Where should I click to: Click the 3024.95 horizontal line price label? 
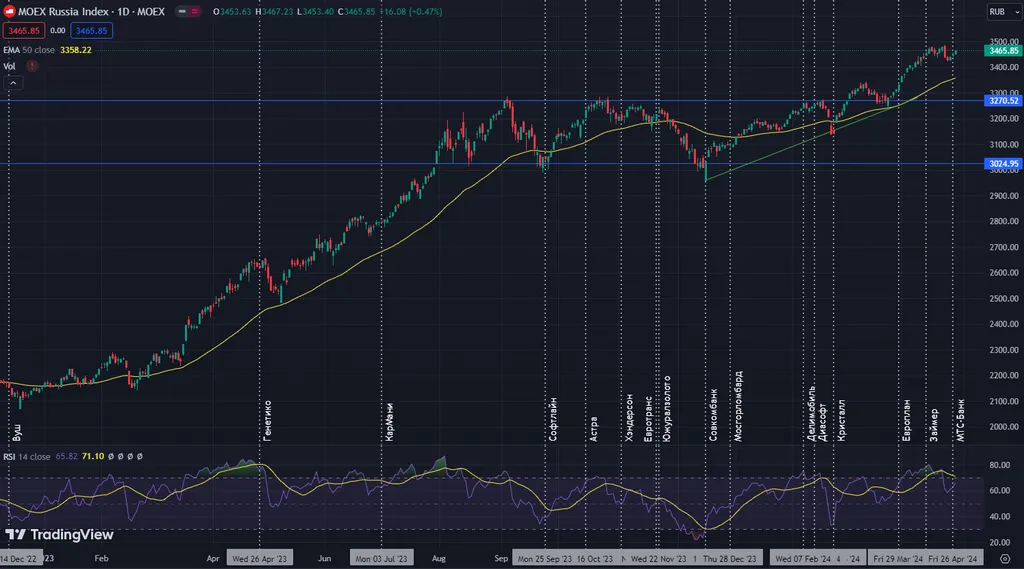tap(1003, 164)
